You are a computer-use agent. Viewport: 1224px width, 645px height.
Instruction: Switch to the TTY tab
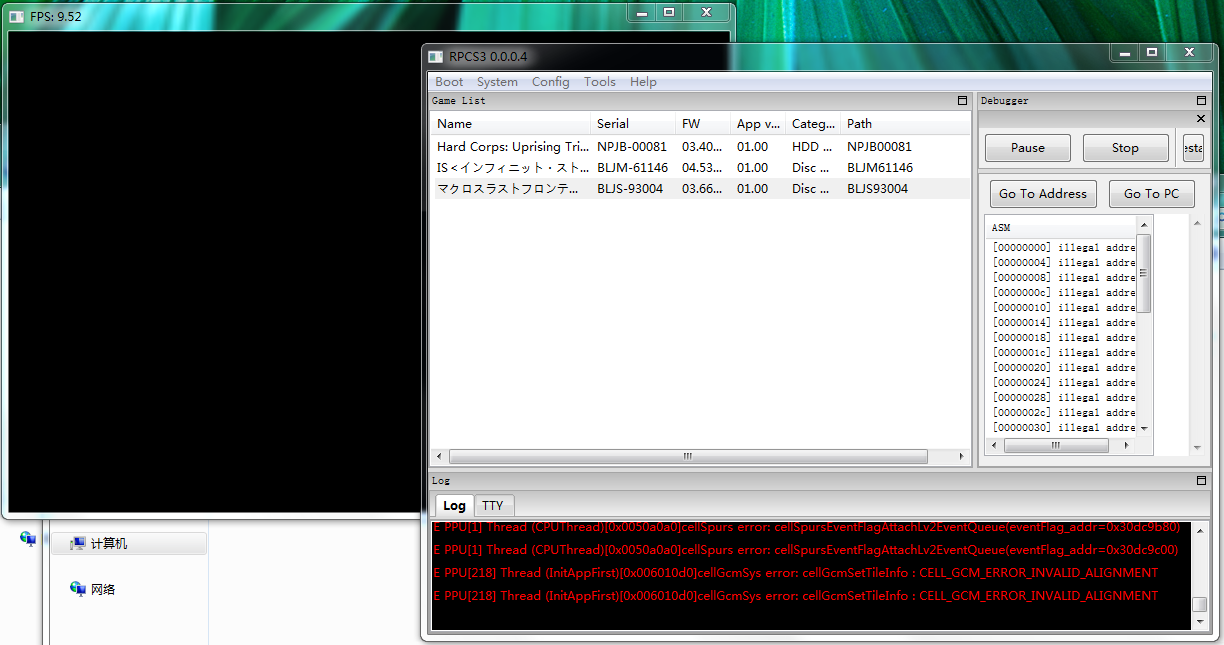pyautogui.click(x=493, y=506)
